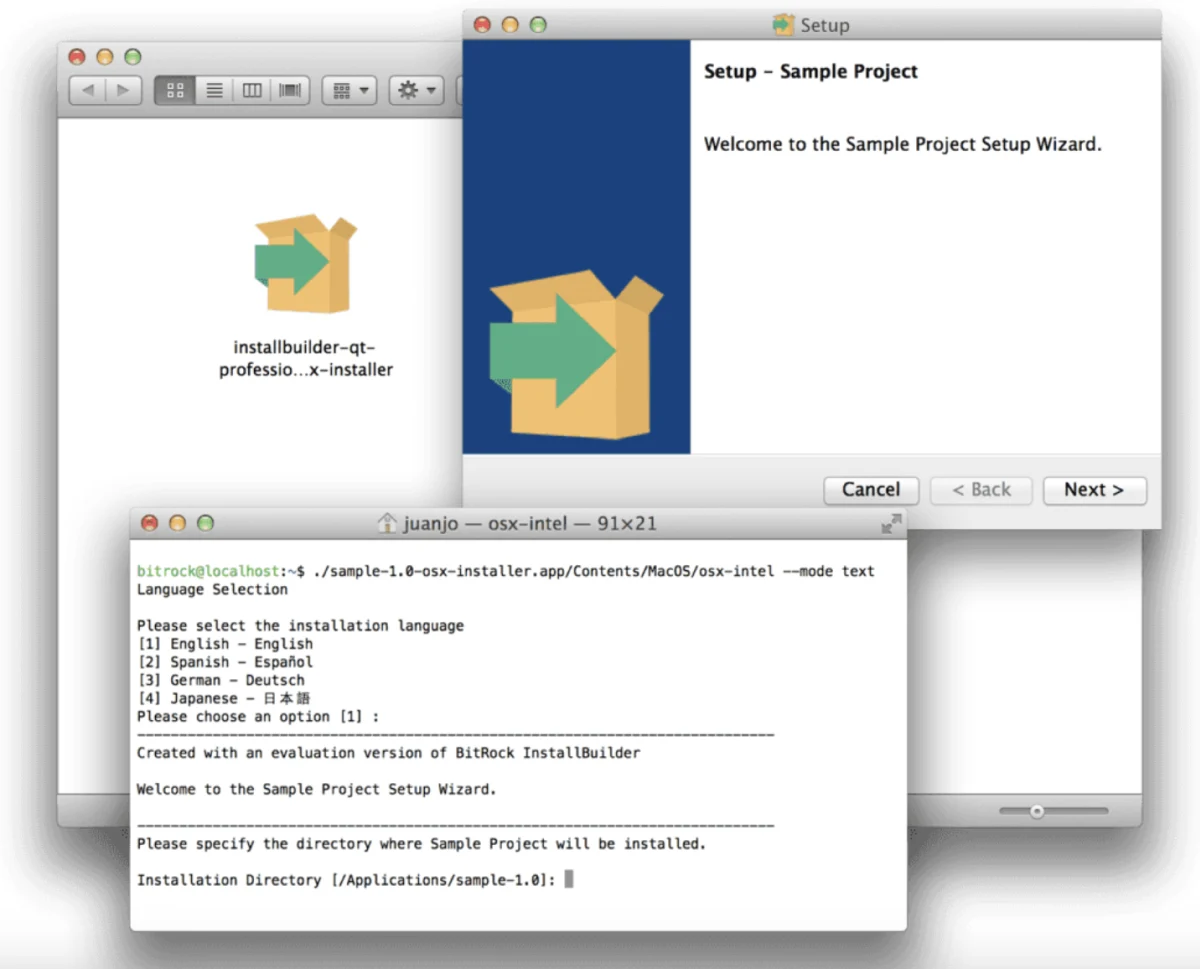Go back in Finder window
This screenshot has width=1200, height=969.
88,90
